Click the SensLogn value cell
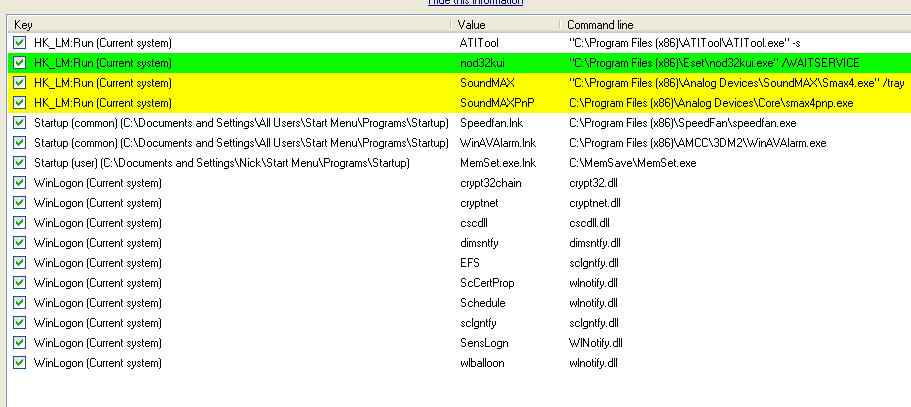The width and height of the screenshot is (911, 407). (483, 343)
